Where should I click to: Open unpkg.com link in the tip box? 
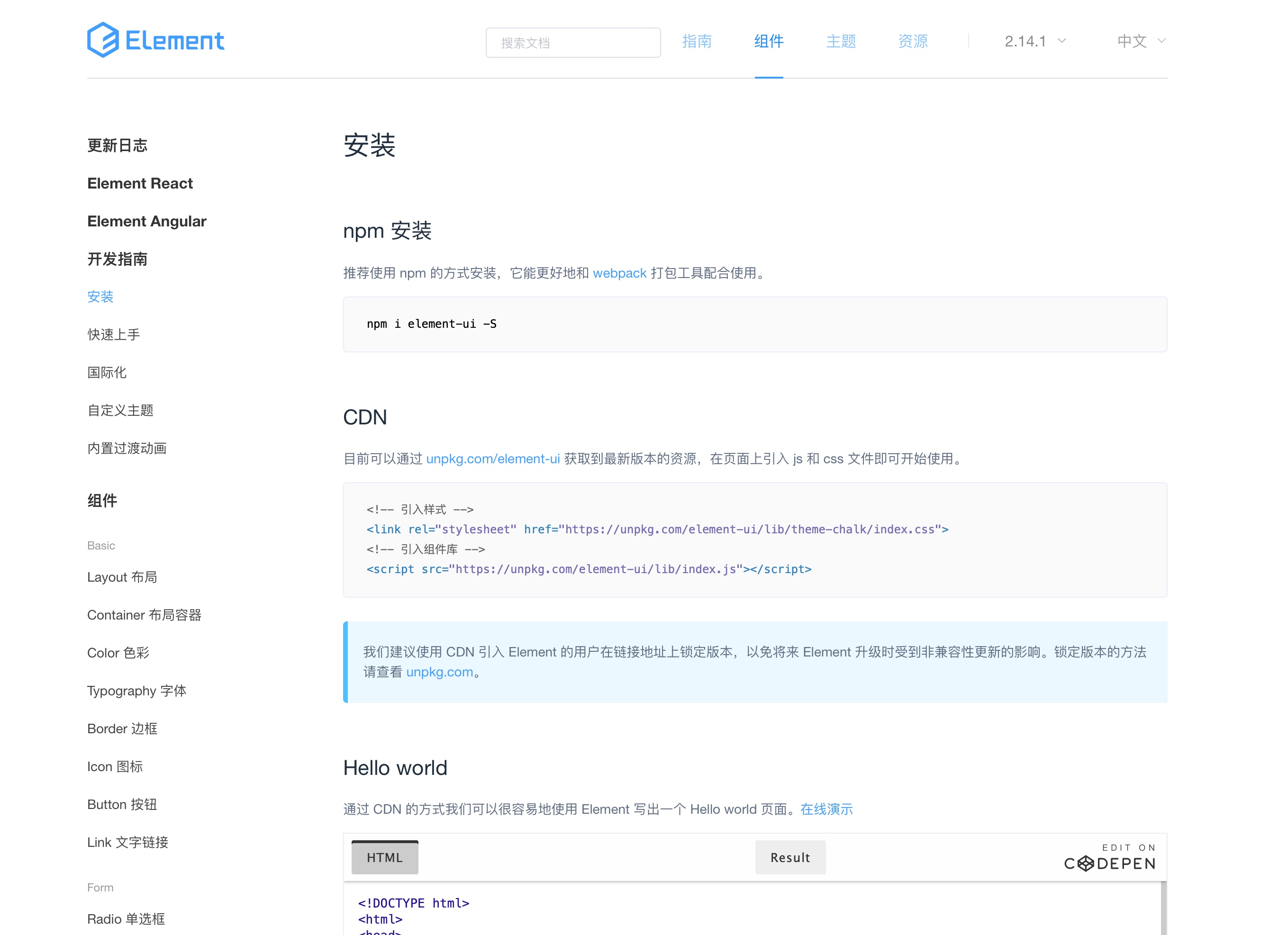[439, 672]
